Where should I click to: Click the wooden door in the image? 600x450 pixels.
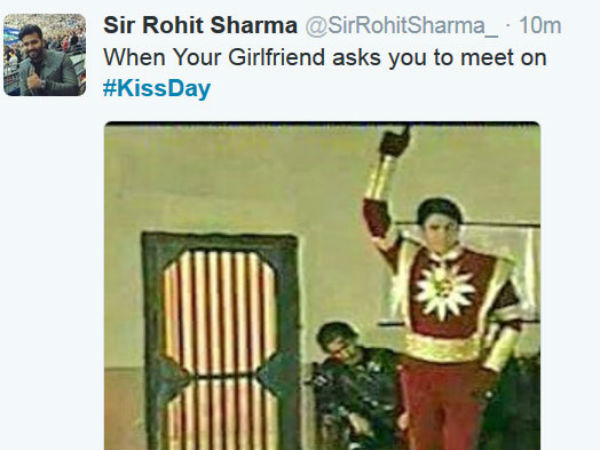point(220,341)
